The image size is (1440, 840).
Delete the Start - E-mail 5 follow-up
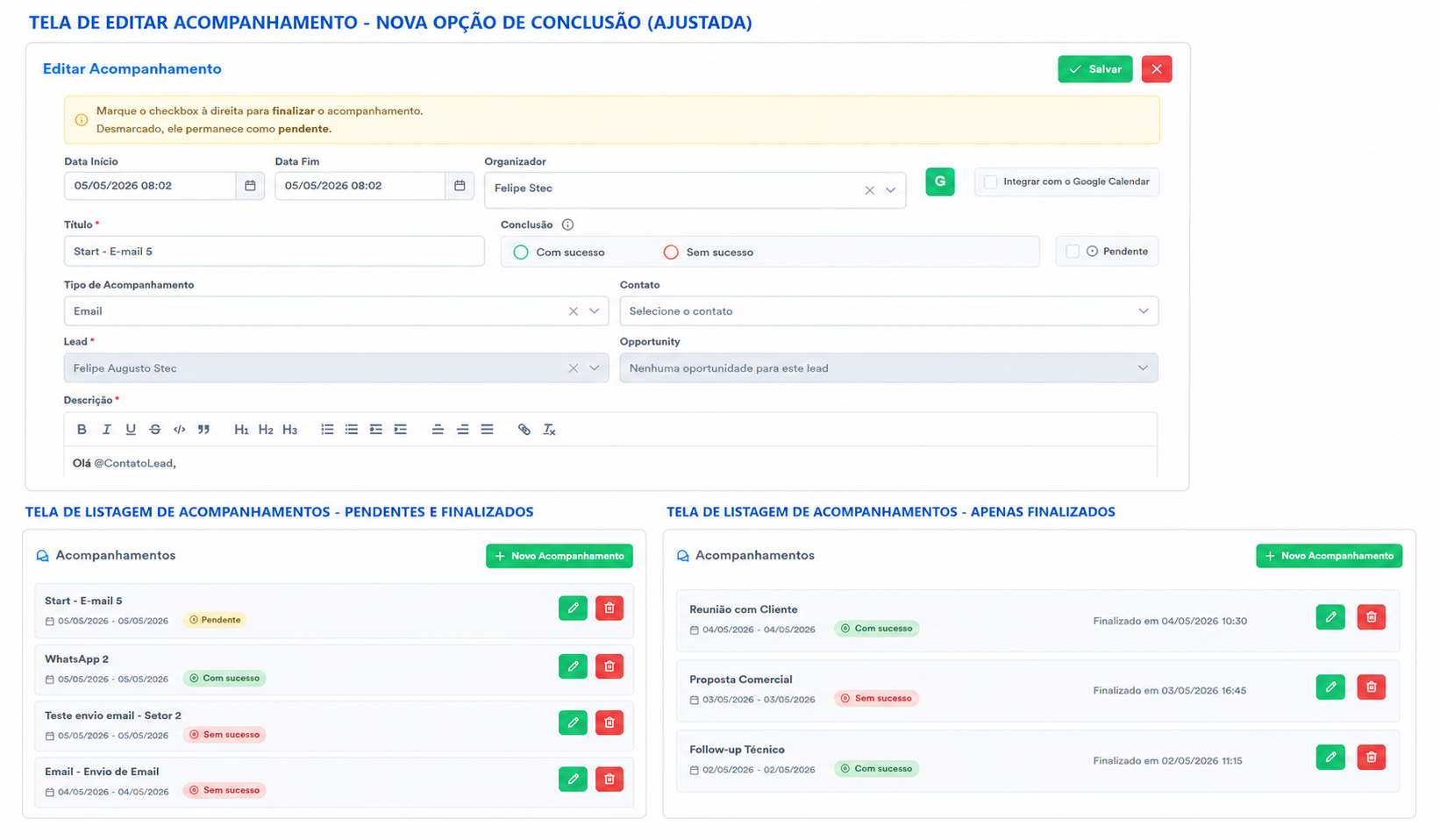pos(610,608)
